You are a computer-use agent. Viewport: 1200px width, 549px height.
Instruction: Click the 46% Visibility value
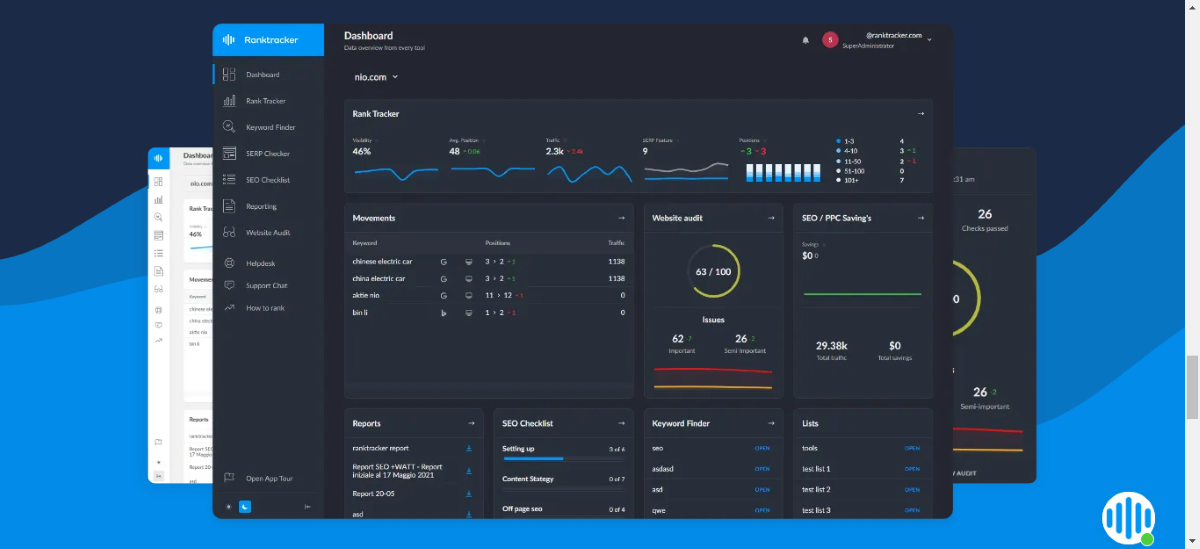coord(362,151)
